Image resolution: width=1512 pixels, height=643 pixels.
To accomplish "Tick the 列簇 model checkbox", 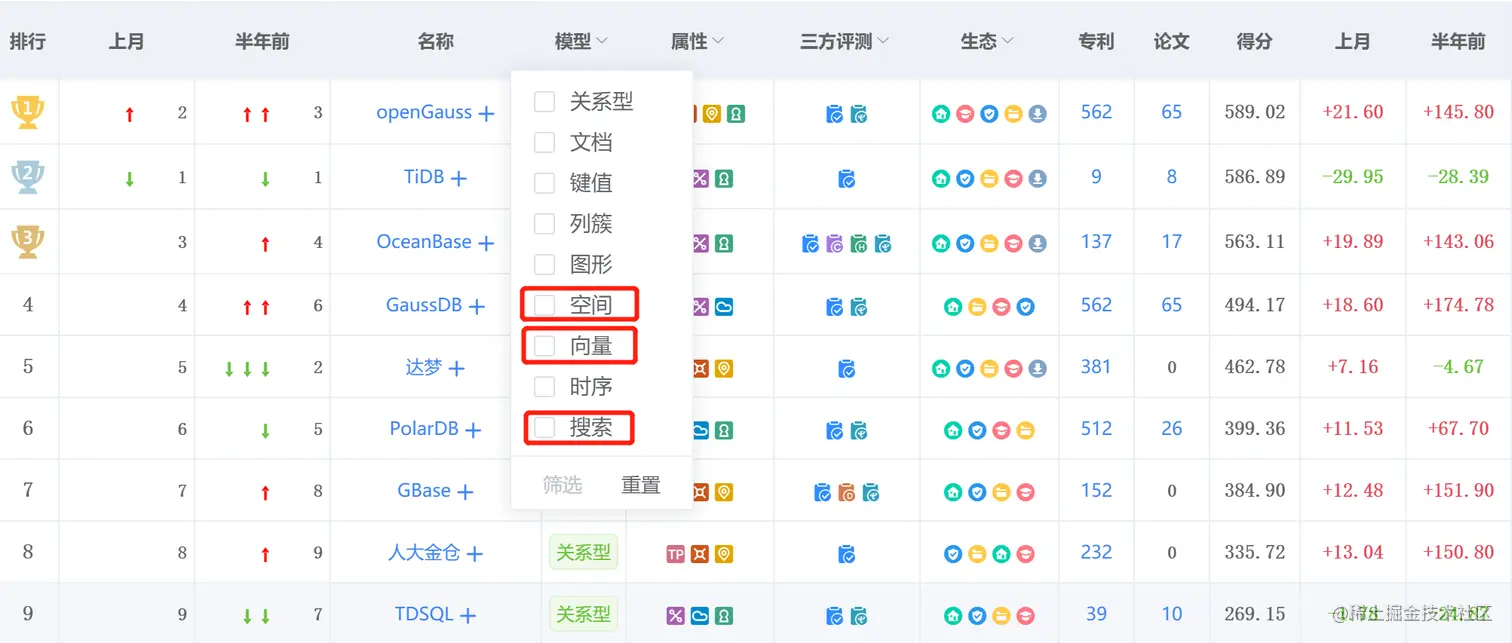I will 544,223.
